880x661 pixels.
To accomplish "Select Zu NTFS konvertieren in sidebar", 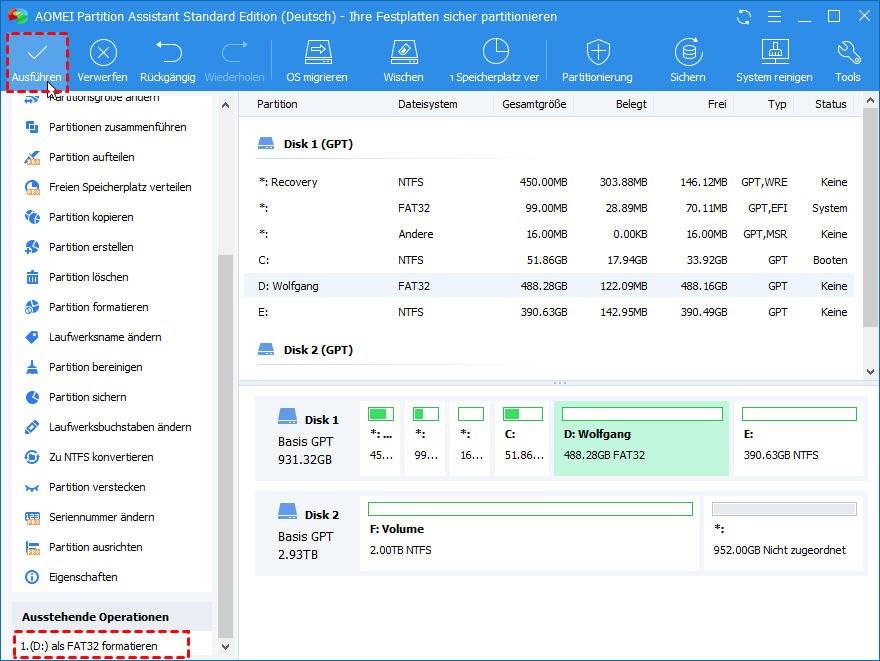I will point(112,457).
